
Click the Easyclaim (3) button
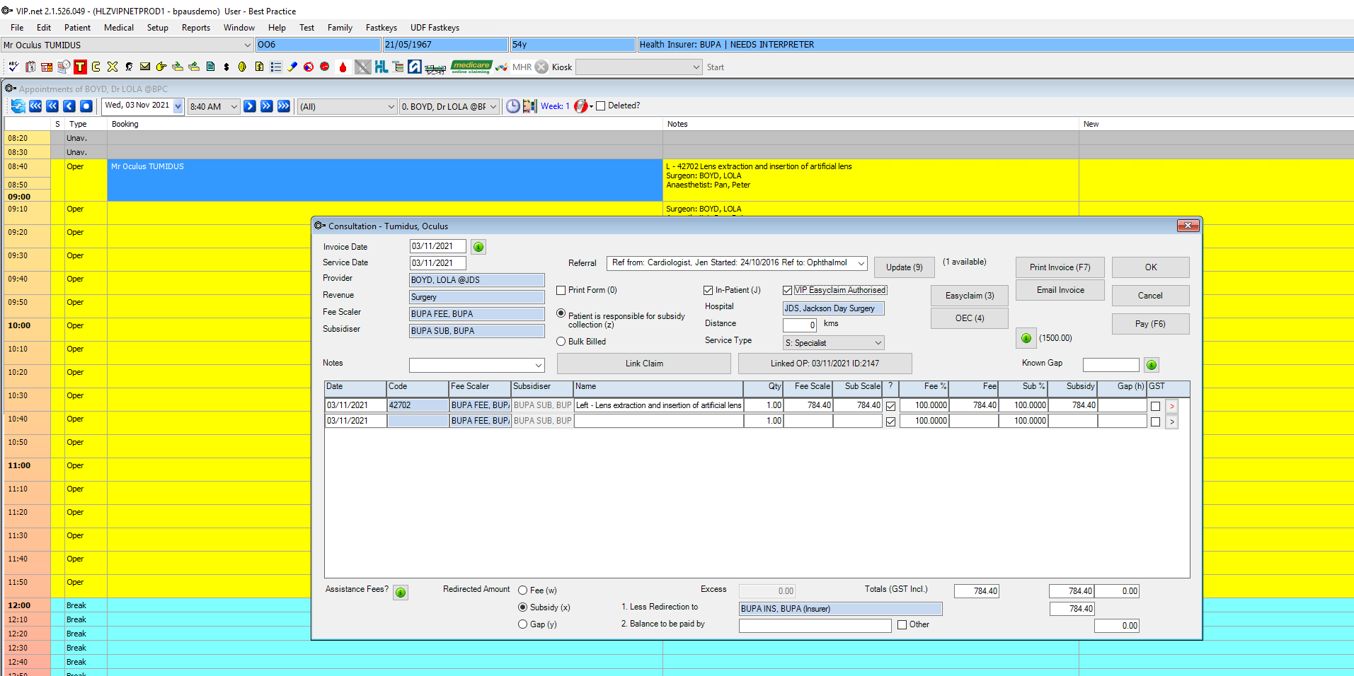969,296
